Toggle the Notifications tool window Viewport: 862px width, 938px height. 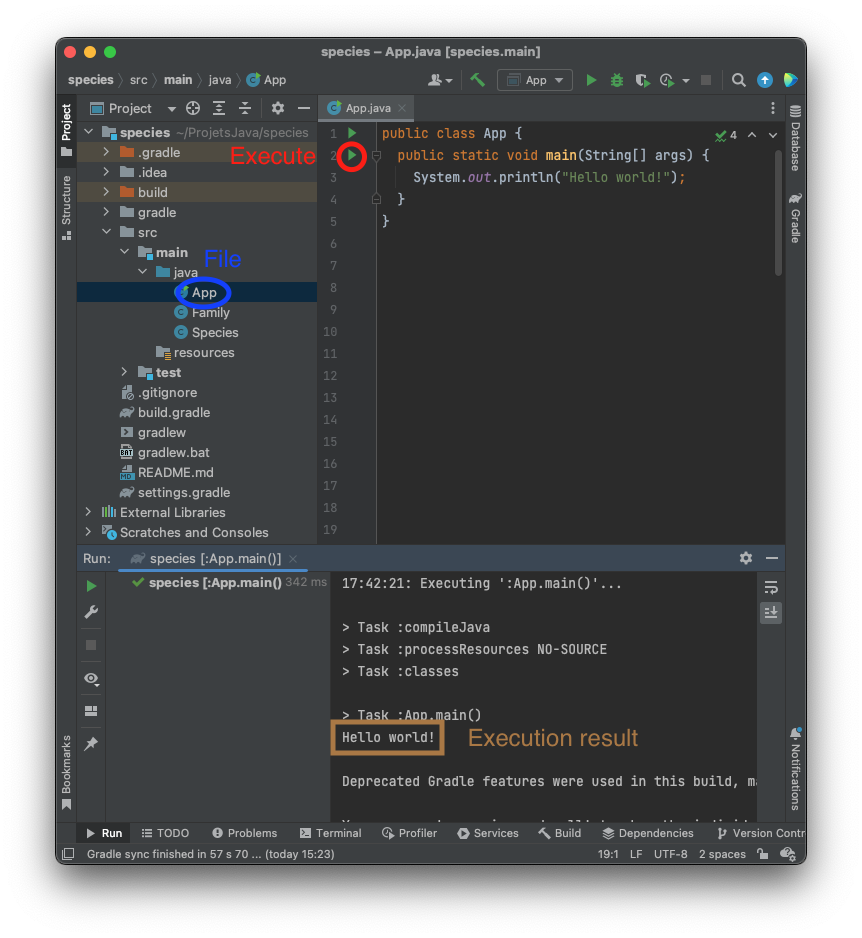click(x=795, y=769)
